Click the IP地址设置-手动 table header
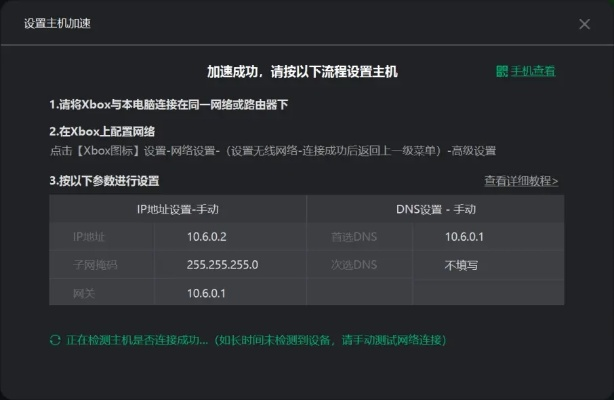Screen dimensions: 614x400 177,209
